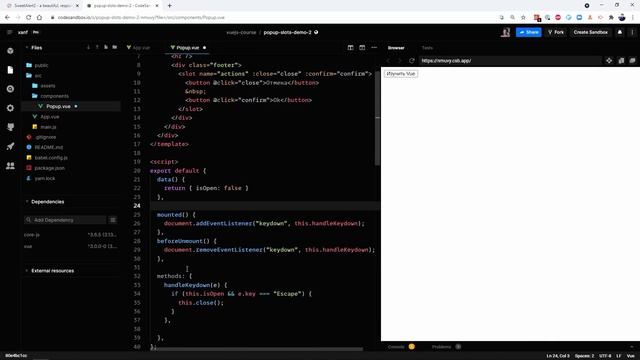Switch to the Tests preview tab
This screenshot has width=640, height=360.
click(x=427, y=48)
